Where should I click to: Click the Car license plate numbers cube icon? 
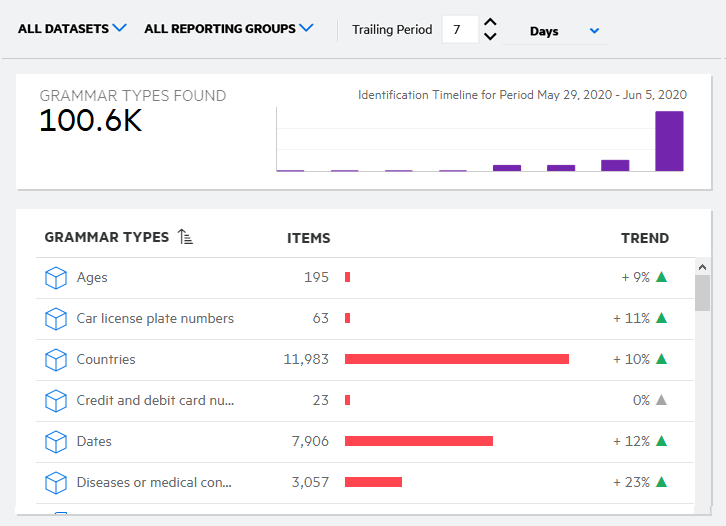point(56,319)
